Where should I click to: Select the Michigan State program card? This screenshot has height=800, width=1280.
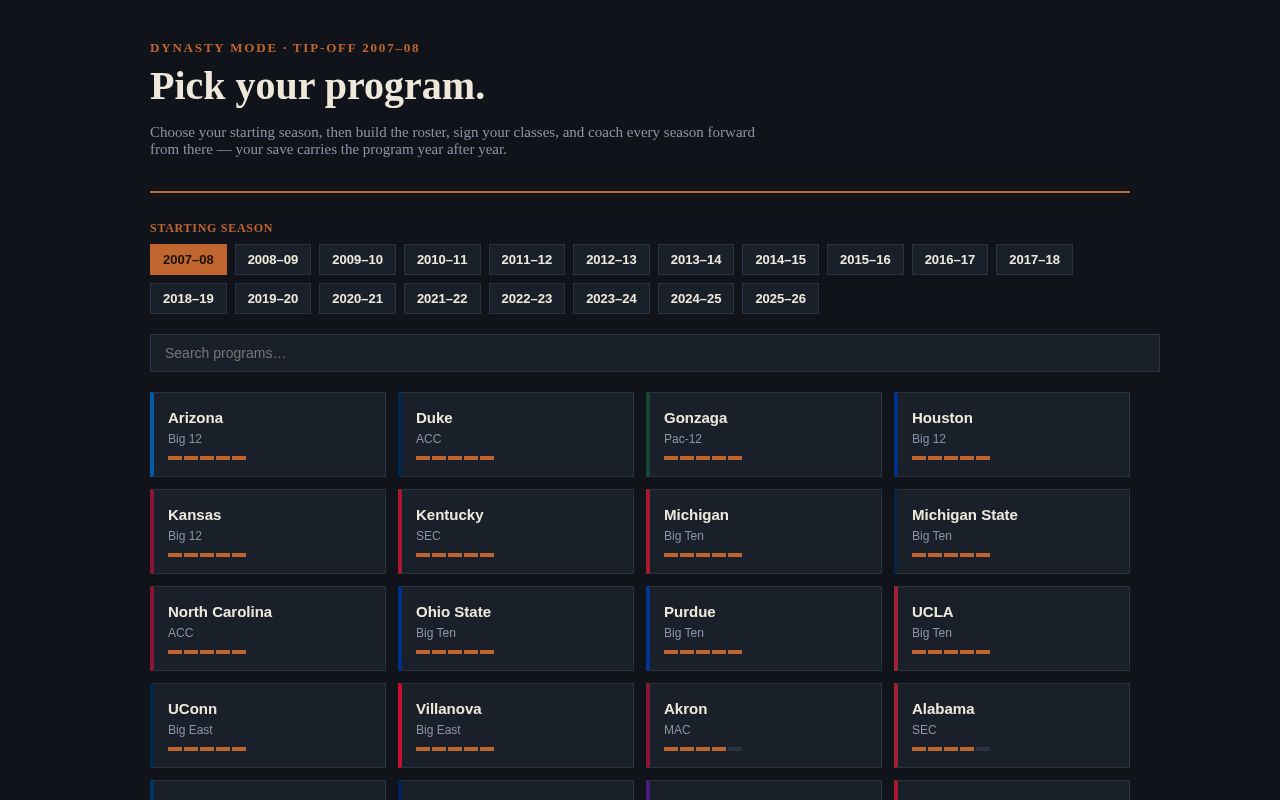pos(1012,531)
